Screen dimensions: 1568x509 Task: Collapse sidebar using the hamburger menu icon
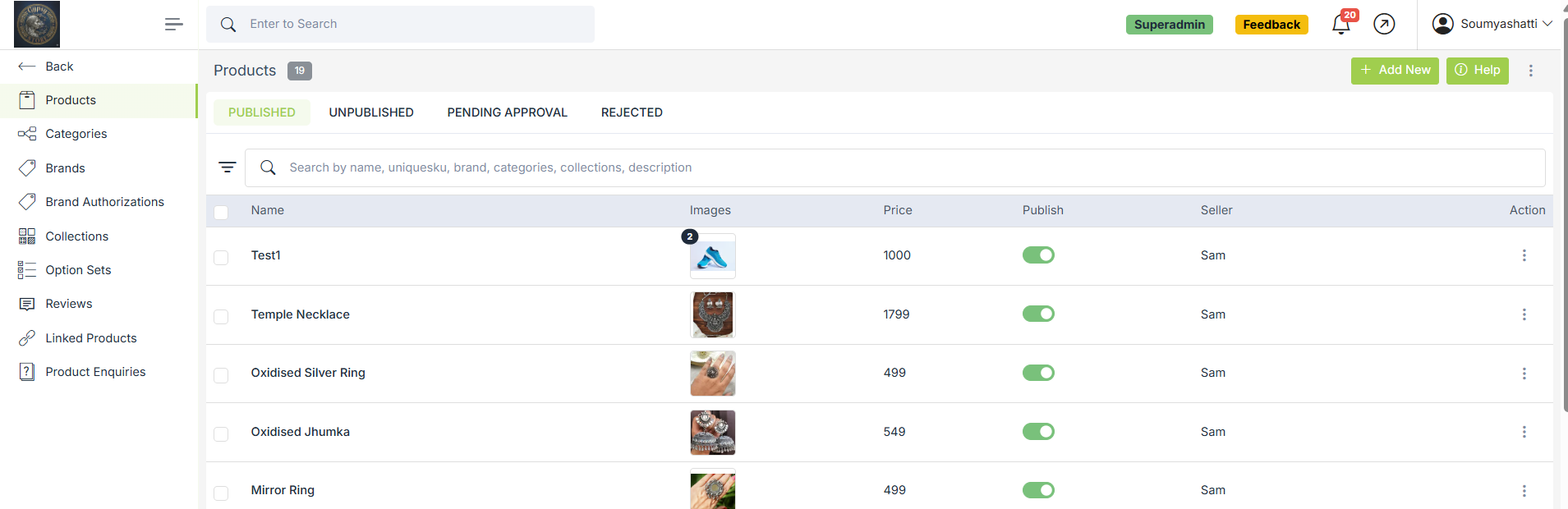[x=173, y=25]
